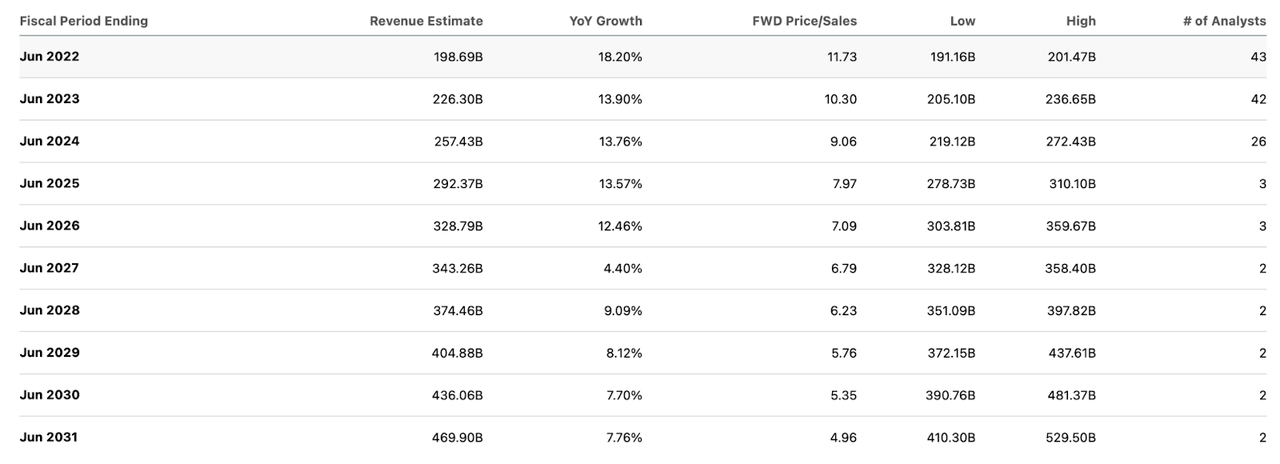The image size is (1280, 464).
Task: Select the Jun 2028 row label
Action: (x=49, y=310)
